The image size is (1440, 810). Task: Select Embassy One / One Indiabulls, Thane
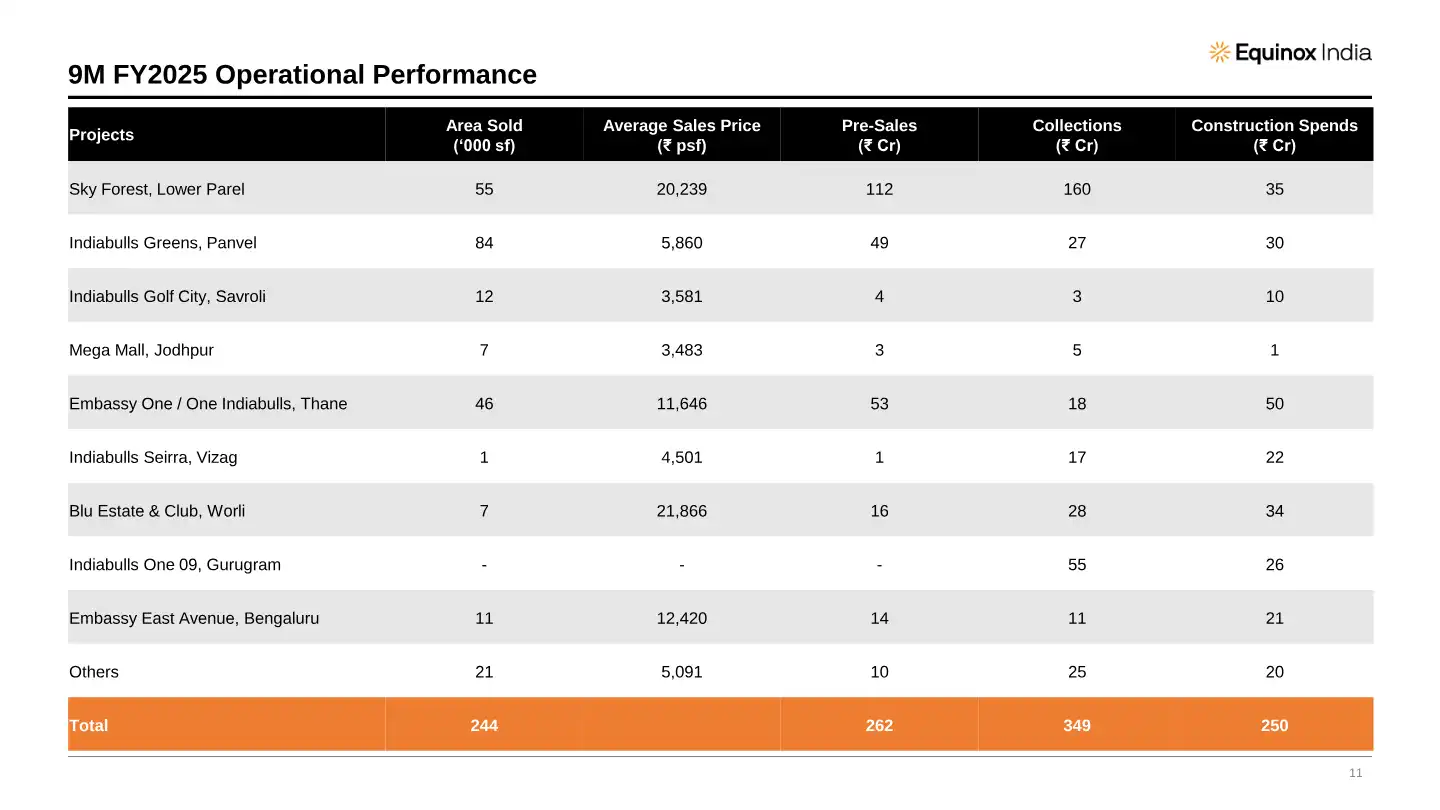click(208, 404)
